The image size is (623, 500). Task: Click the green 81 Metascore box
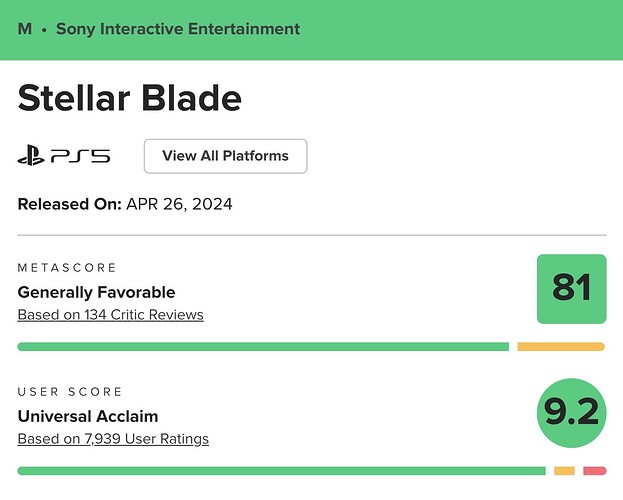[x=571, y=289]
